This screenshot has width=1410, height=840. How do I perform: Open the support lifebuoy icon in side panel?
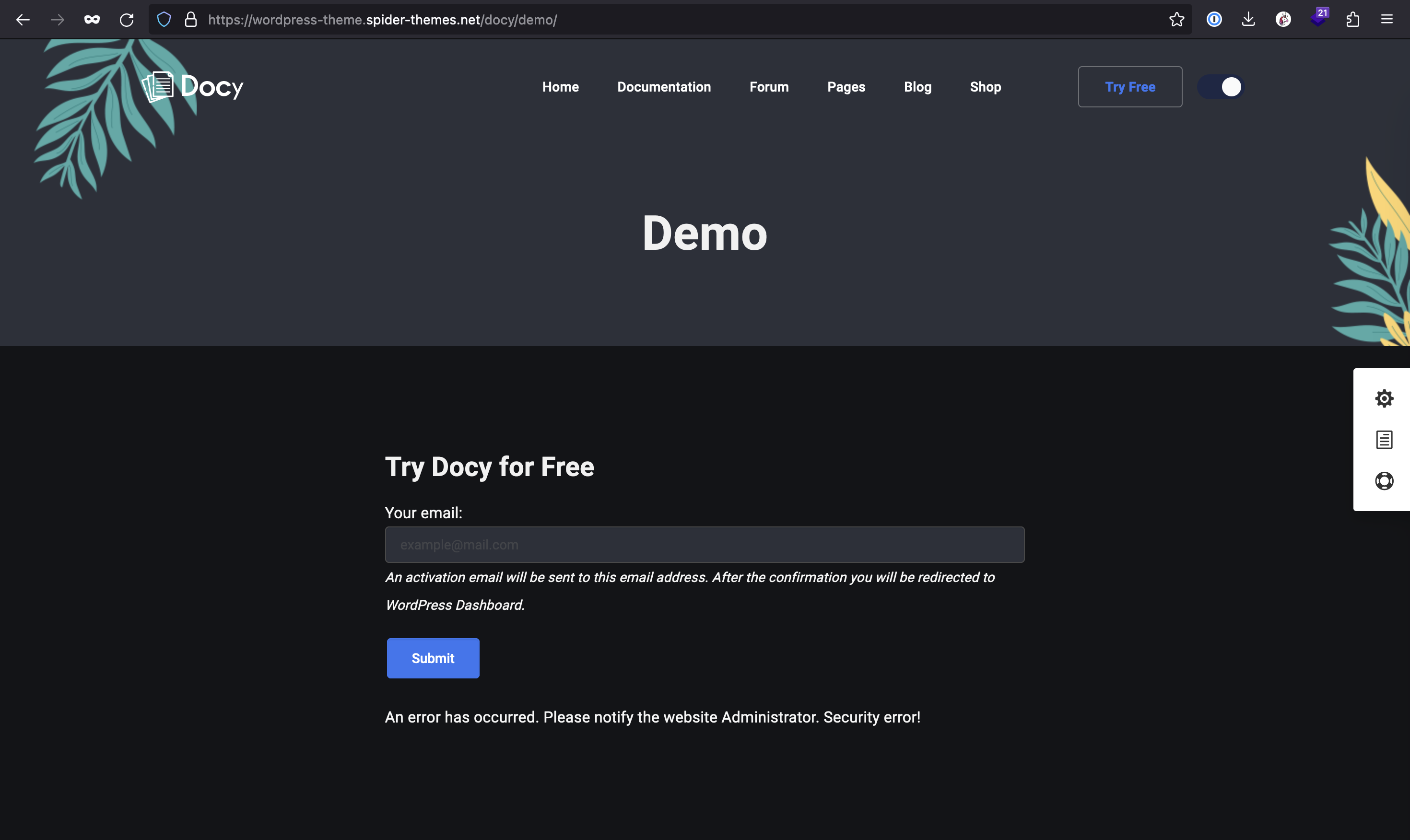click(x=1384, y=480)
